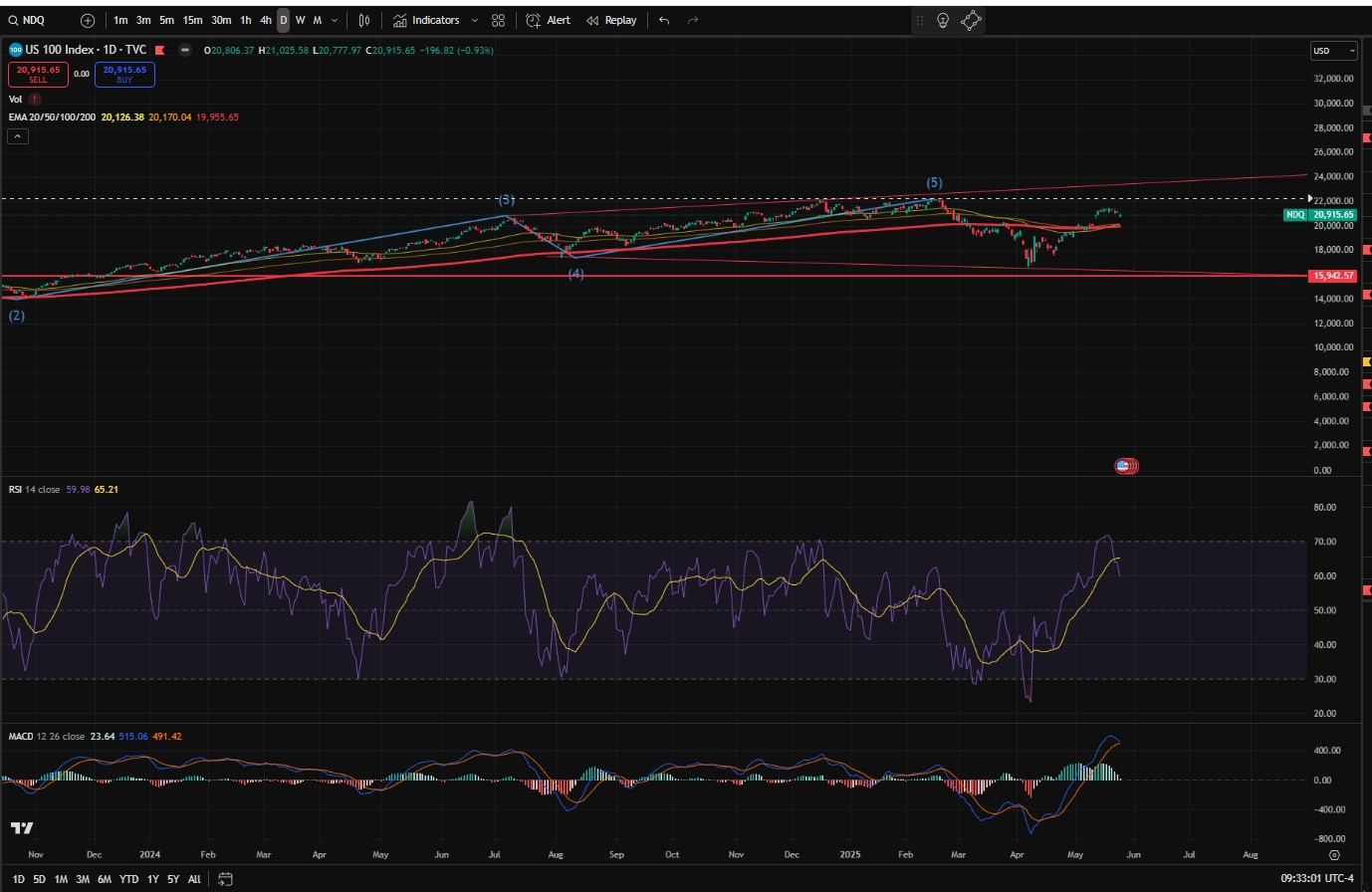Click the TradingView logo on chart

pos(22,828)
